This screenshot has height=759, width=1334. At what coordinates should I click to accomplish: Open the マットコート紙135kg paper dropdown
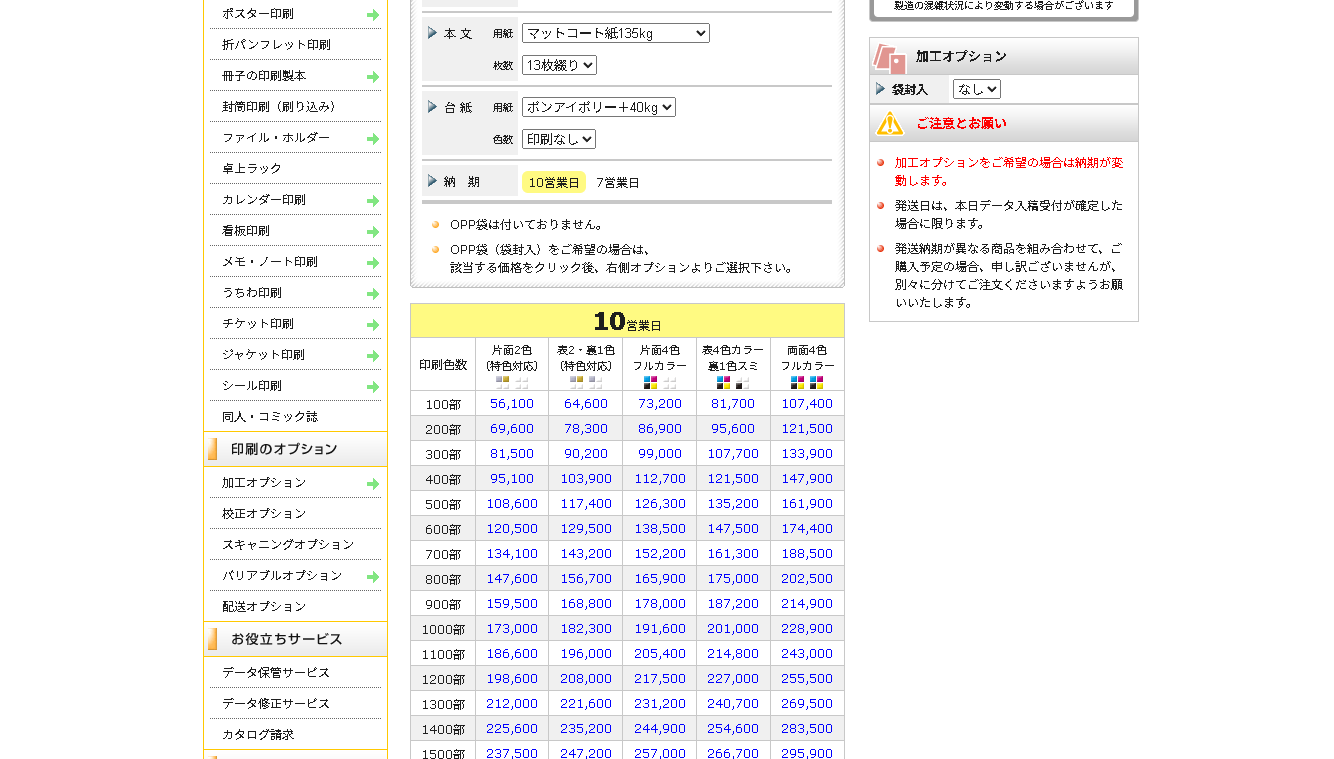point(615,33)
